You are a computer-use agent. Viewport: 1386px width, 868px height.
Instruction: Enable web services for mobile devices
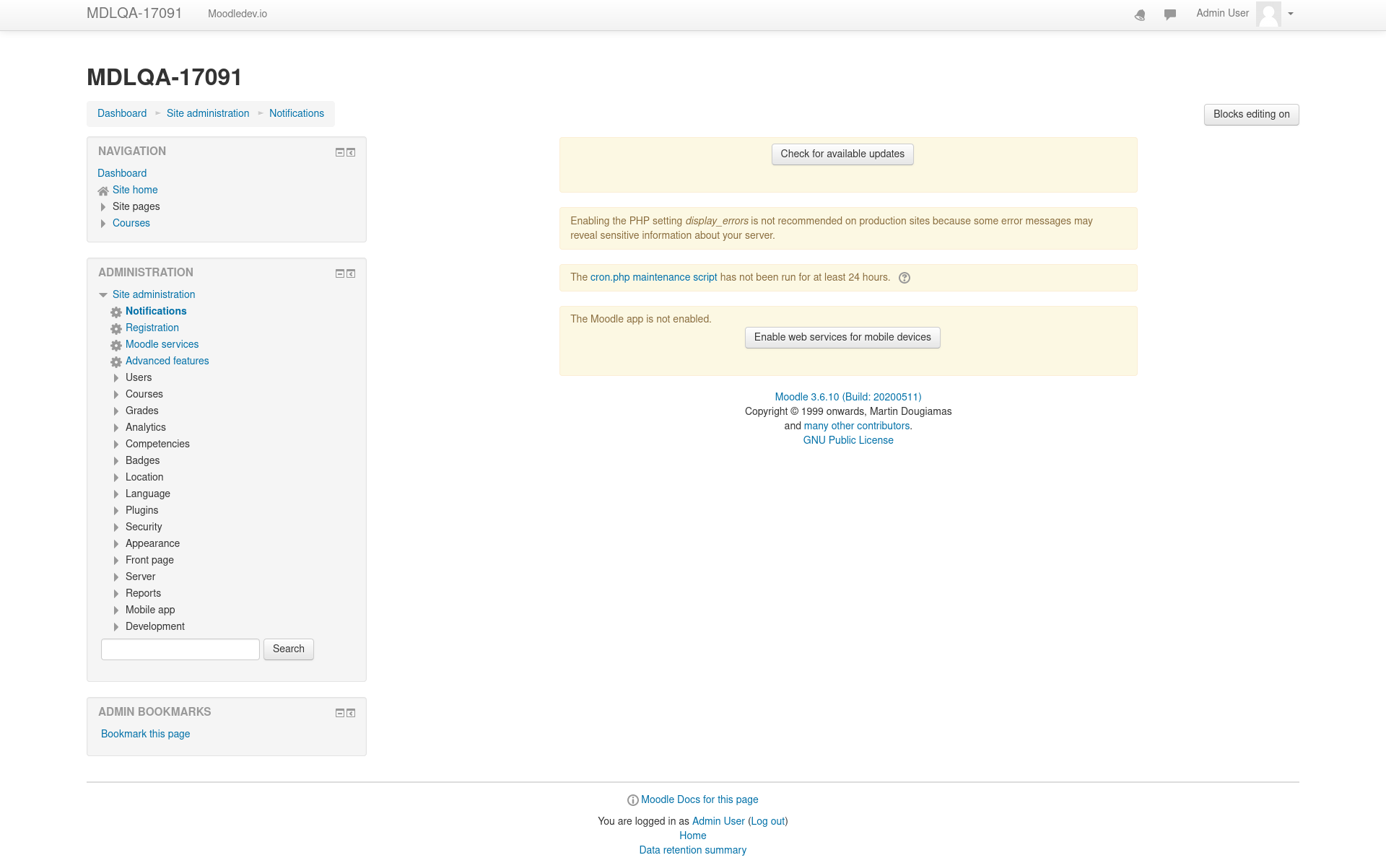(x=842, y=337)
